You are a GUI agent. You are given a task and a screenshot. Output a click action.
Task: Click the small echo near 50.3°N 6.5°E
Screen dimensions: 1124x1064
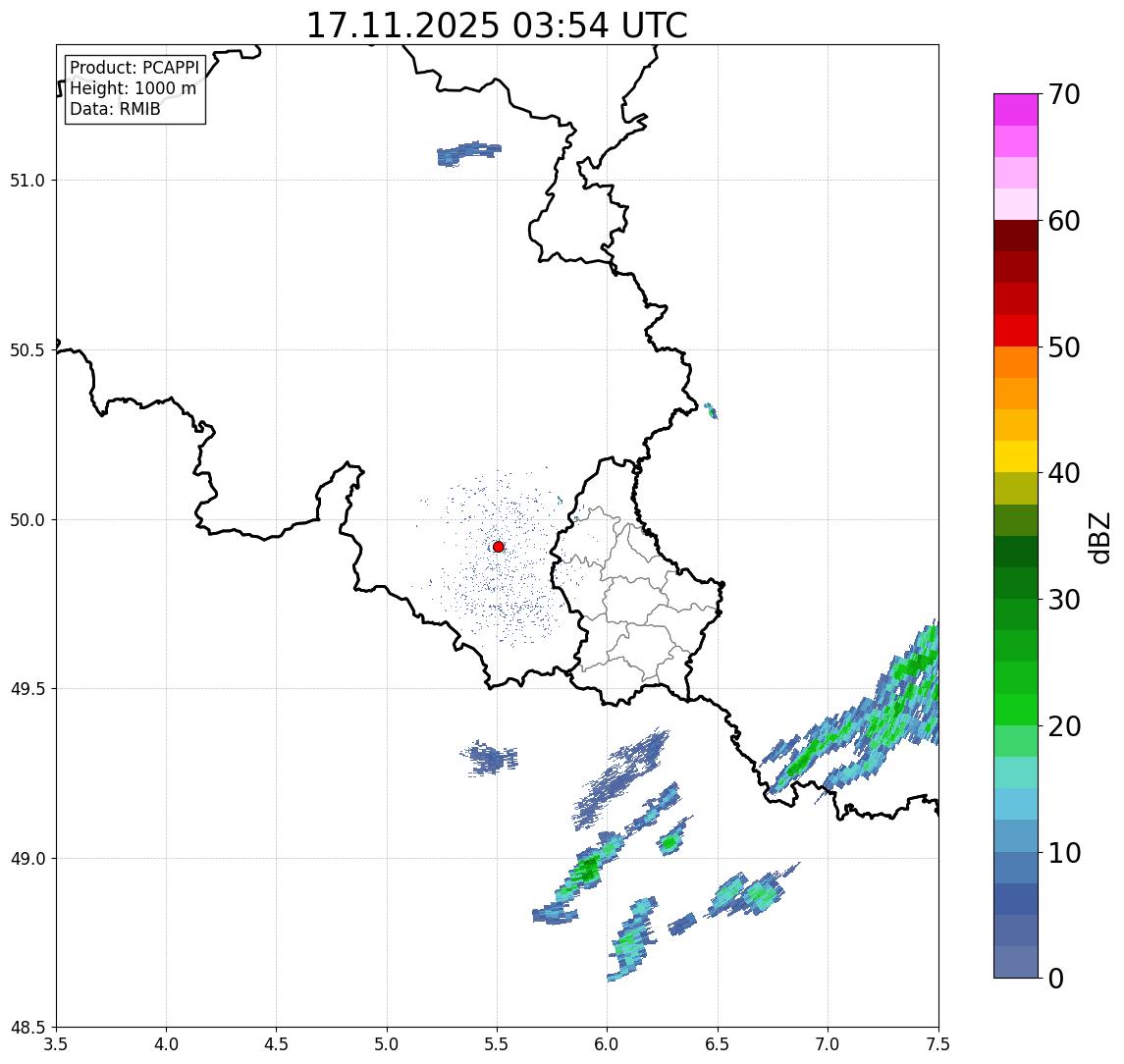[x=711, y=411]
